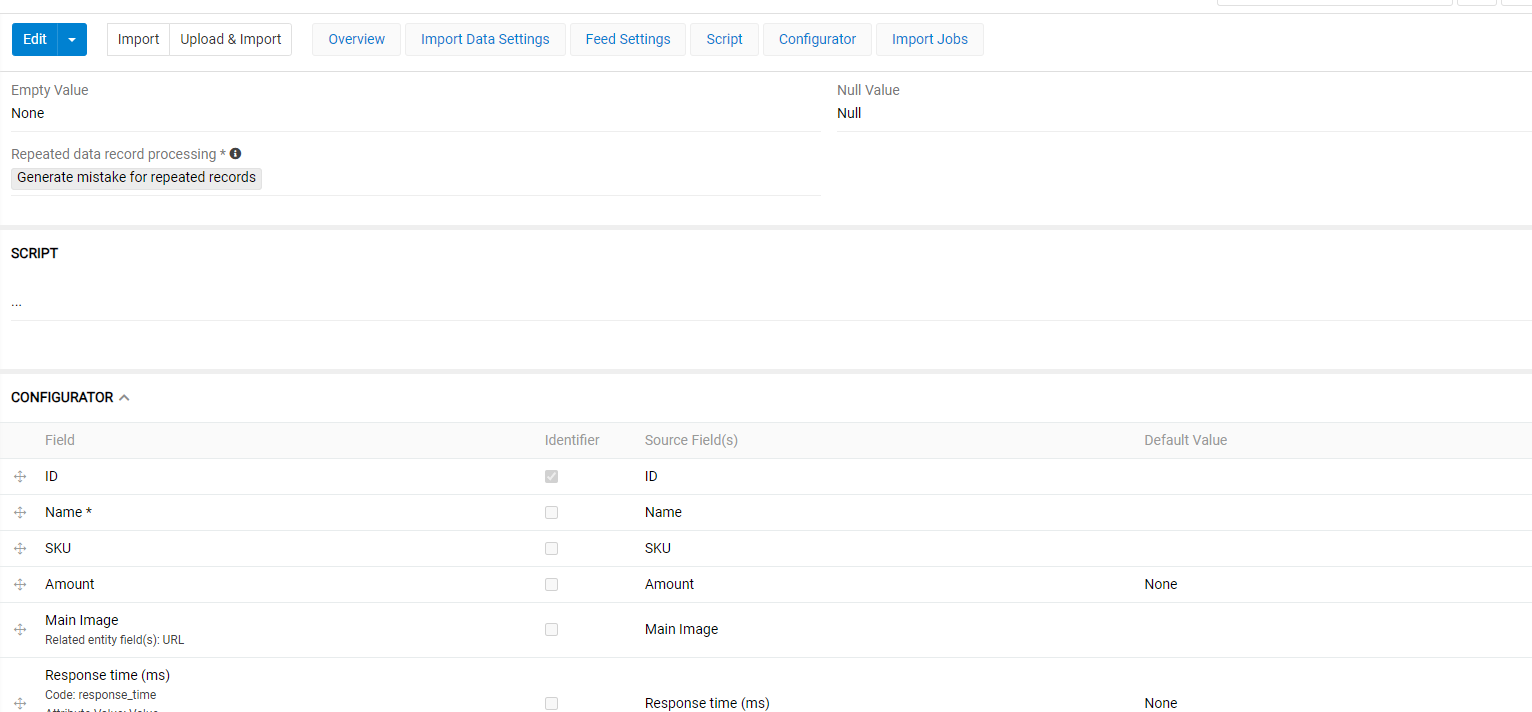The width and height of the screenshot is (1532, 712).
Task: Click the Upload & Import button
Action: pyautogui.click(x=230, y=39)
